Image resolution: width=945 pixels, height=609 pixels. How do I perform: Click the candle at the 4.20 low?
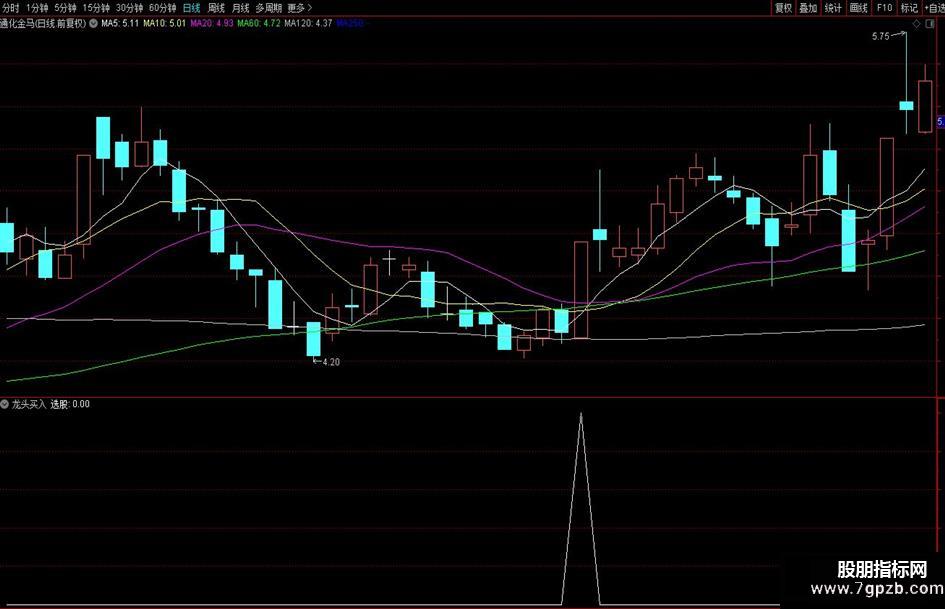(313, 339)
